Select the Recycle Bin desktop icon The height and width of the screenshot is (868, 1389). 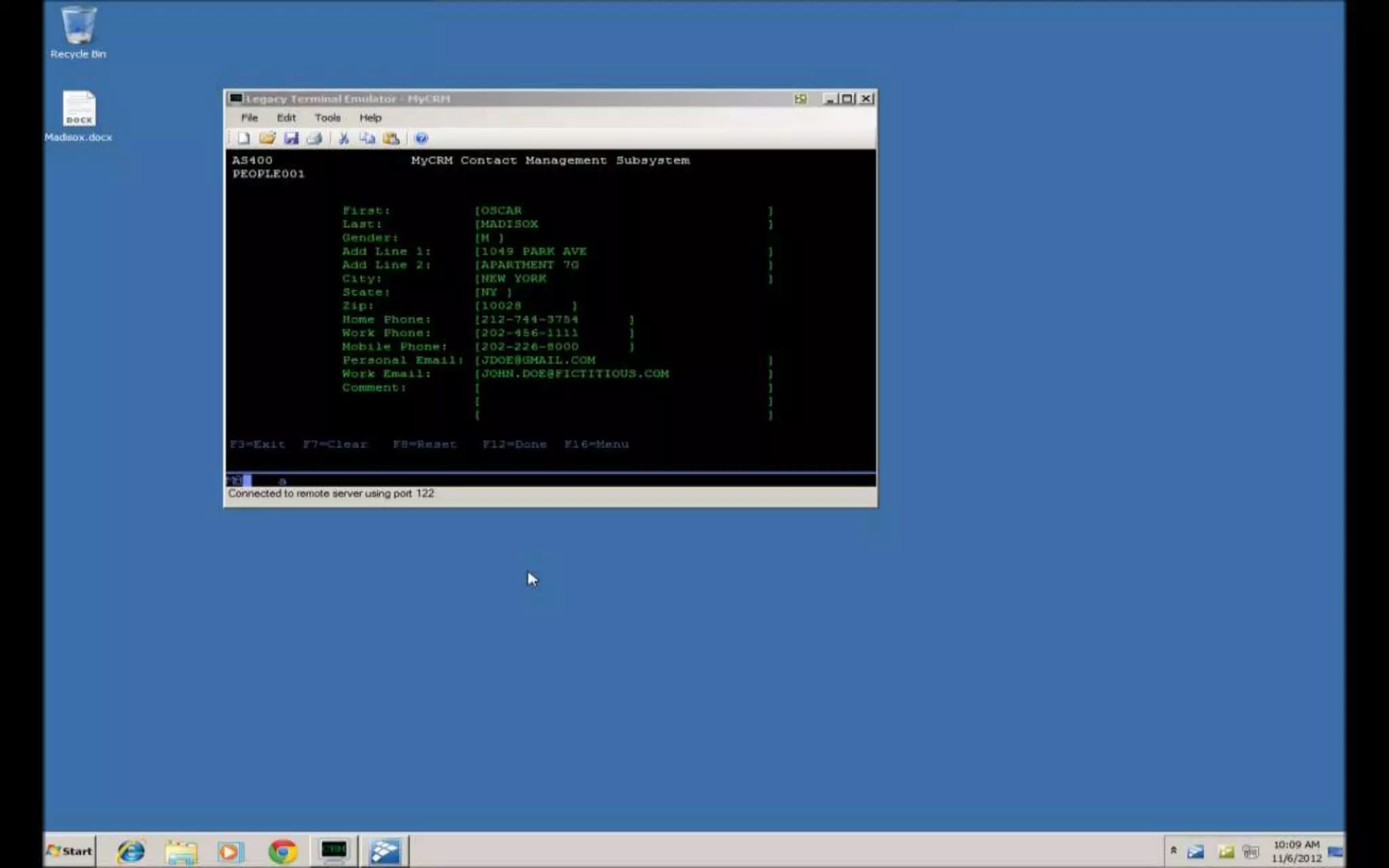click(x=78, y=33)
